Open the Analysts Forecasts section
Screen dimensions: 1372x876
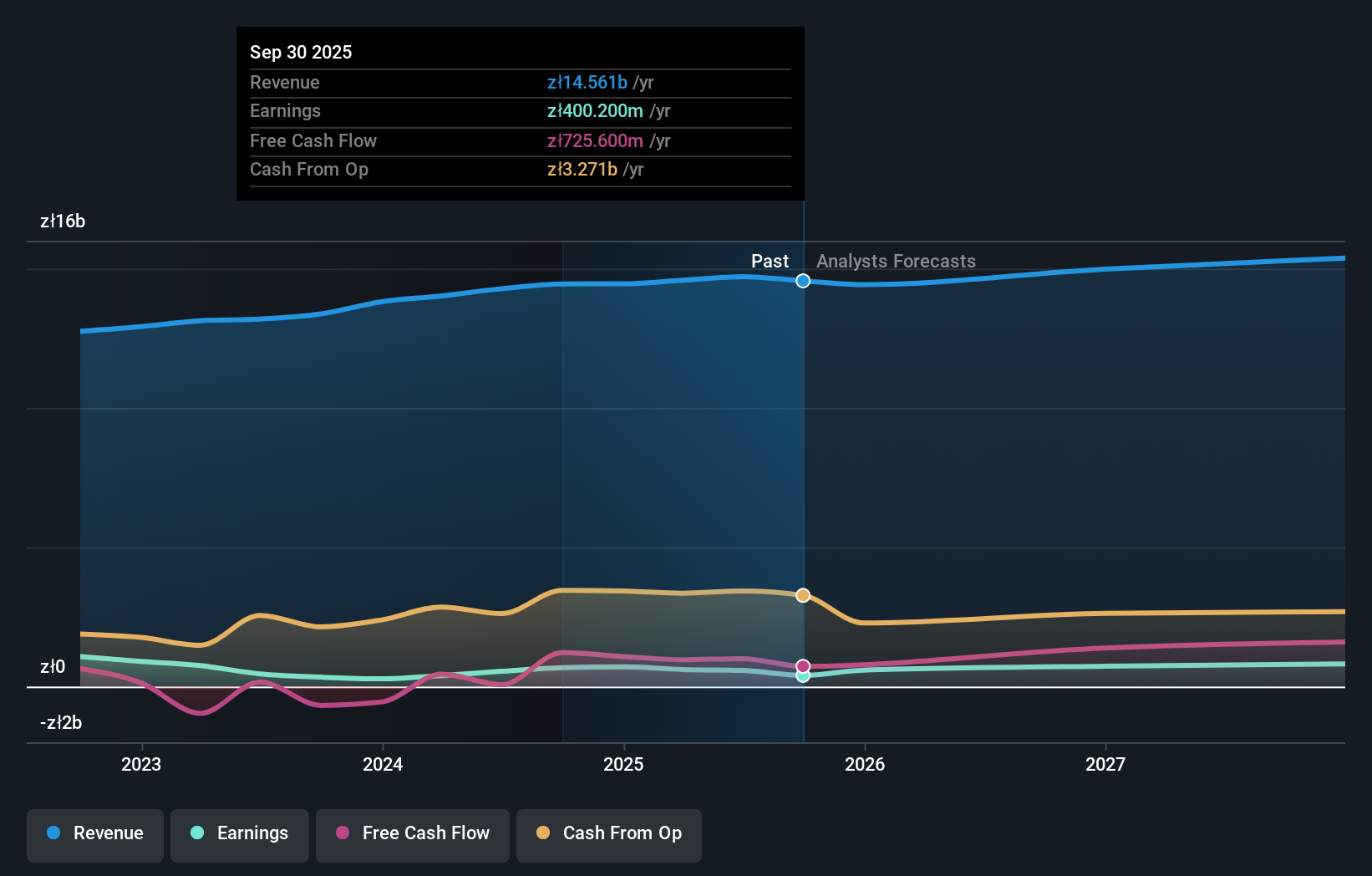tap(895, 261)
